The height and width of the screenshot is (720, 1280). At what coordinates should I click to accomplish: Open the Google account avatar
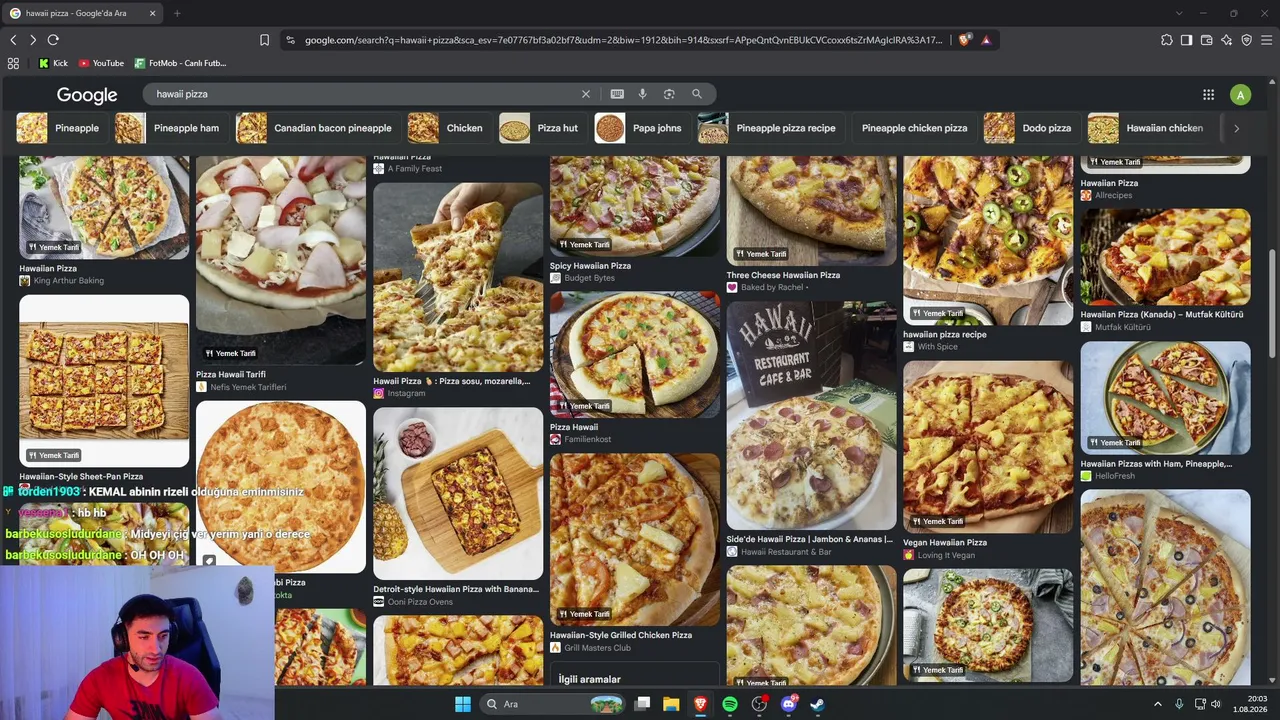(1240, 95)
